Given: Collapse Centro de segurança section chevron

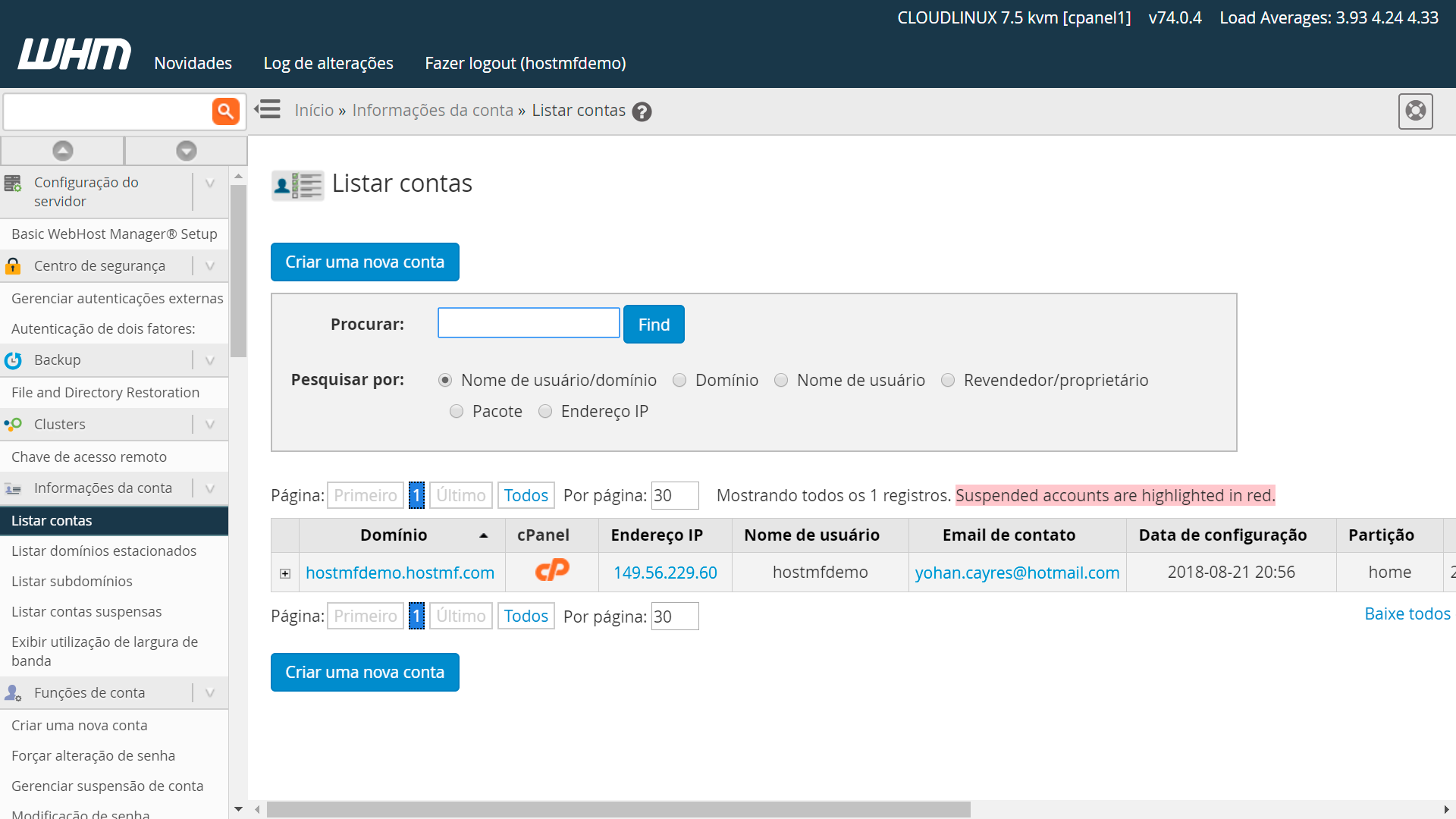Looking at the screenshot, I should pyautogui.click(x=210, y=266).
